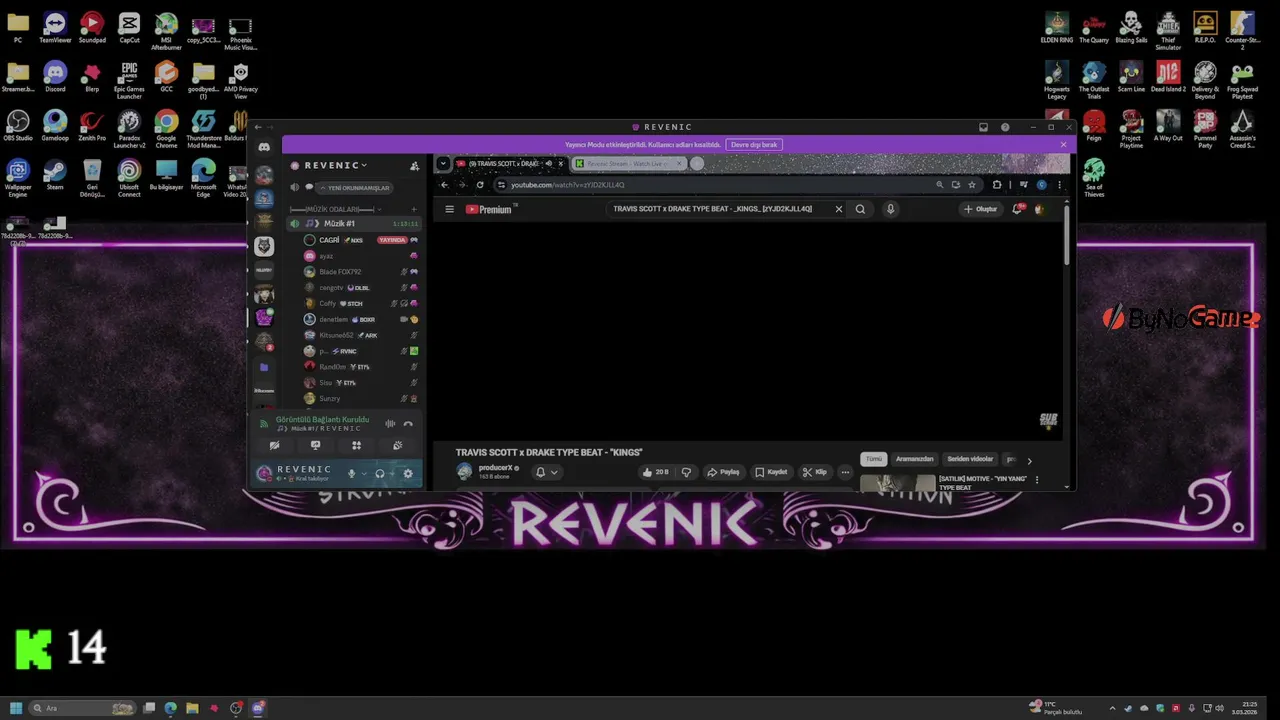This screenshot has height=720, width=1280.
Task: Start YouTube voice search microphone
Action: coord(890,209)
